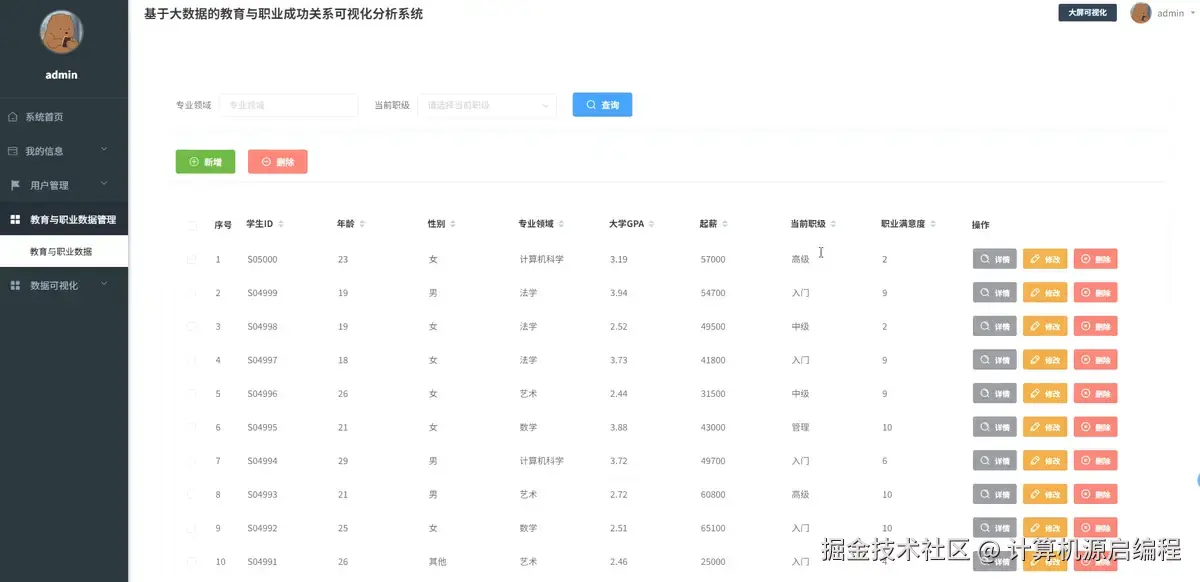Tick the checkbox for row S04991

(x=192, y=562)
